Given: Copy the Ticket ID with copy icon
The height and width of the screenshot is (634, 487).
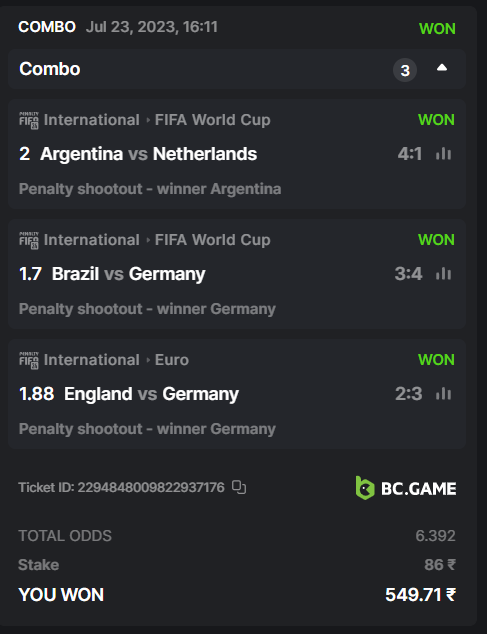Looking at the screenshot, I should click(239, 487).
